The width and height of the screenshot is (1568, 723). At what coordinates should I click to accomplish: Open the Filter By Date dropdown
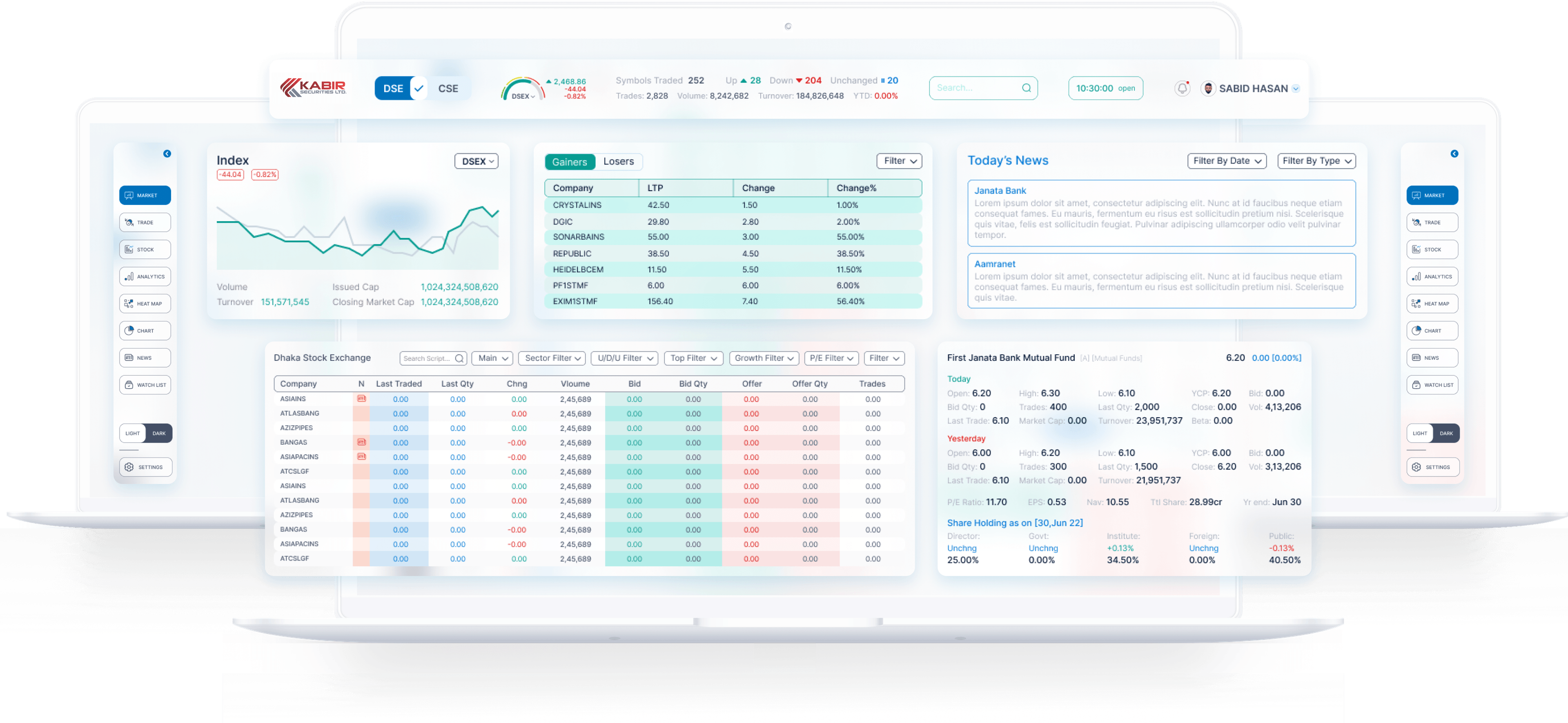(x=1227, y=161)
